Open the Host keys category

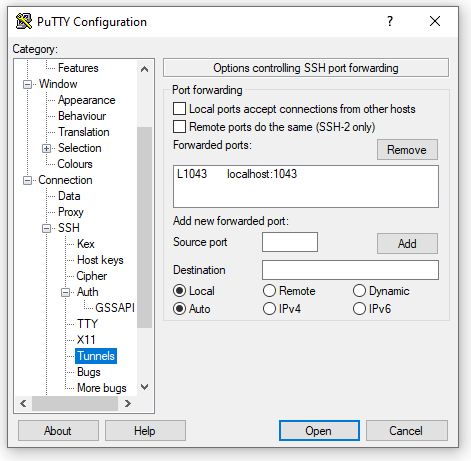click(x=100, y=260)
